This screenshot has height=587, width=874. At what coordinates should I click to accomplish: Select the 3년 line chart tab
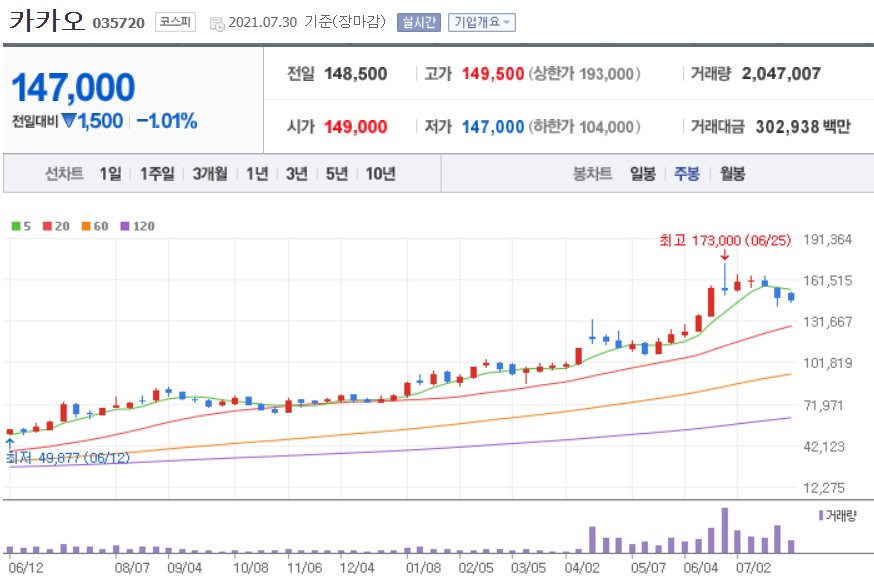[297, 174]
